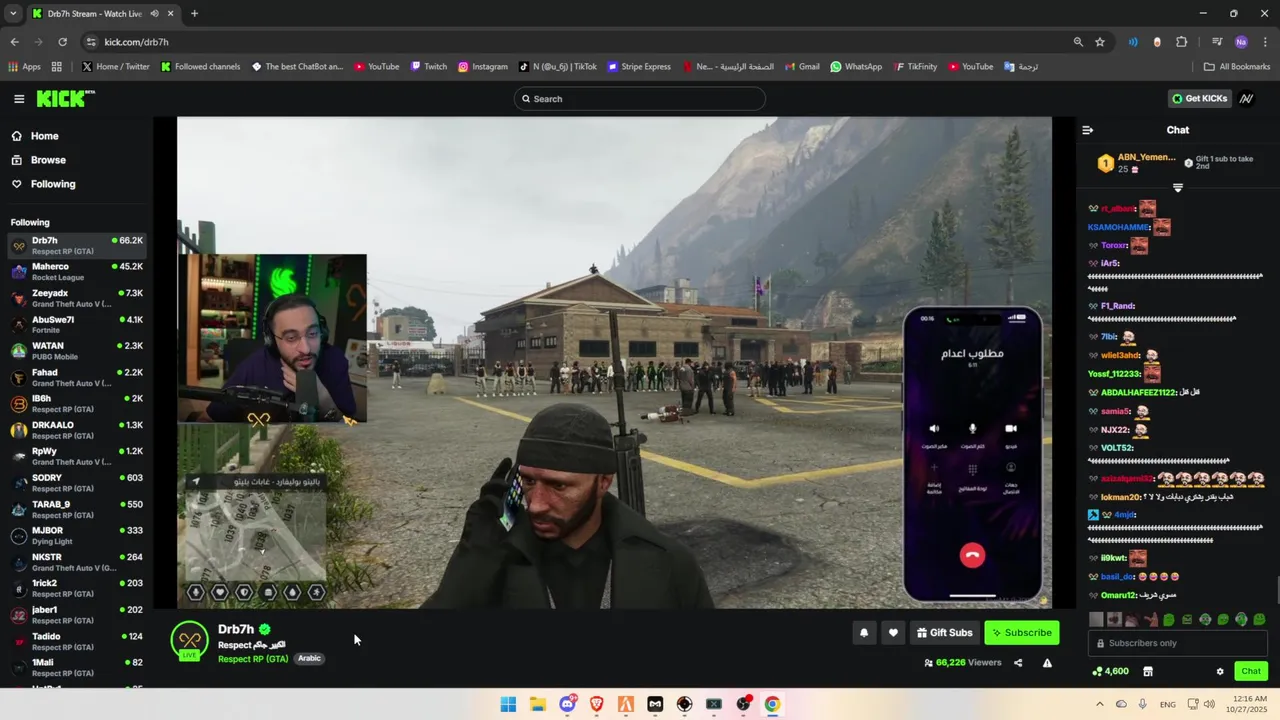This screenshot has width=1280, height=720.
Task: Click the Respect RP (GTA) category link
Action: tap(253, 659)
